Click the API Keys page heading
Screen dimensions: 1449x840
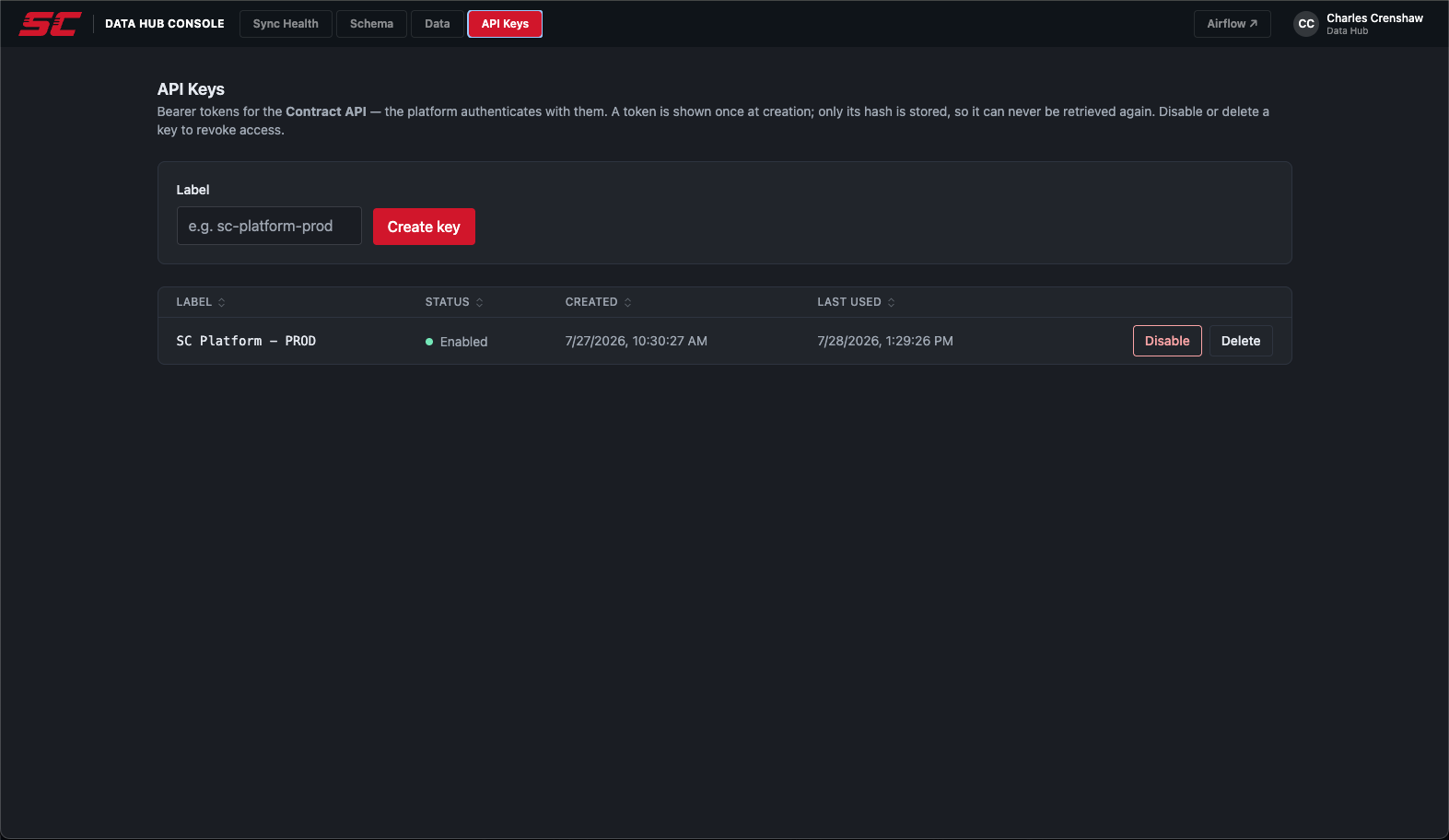(x=191, y=89)
